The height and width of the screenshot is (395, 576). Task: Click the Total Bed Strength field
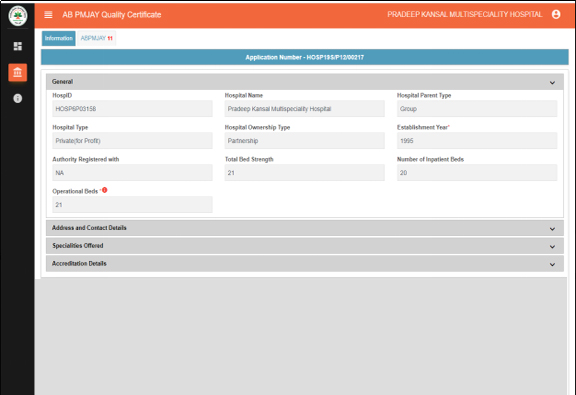coord(305,173)
